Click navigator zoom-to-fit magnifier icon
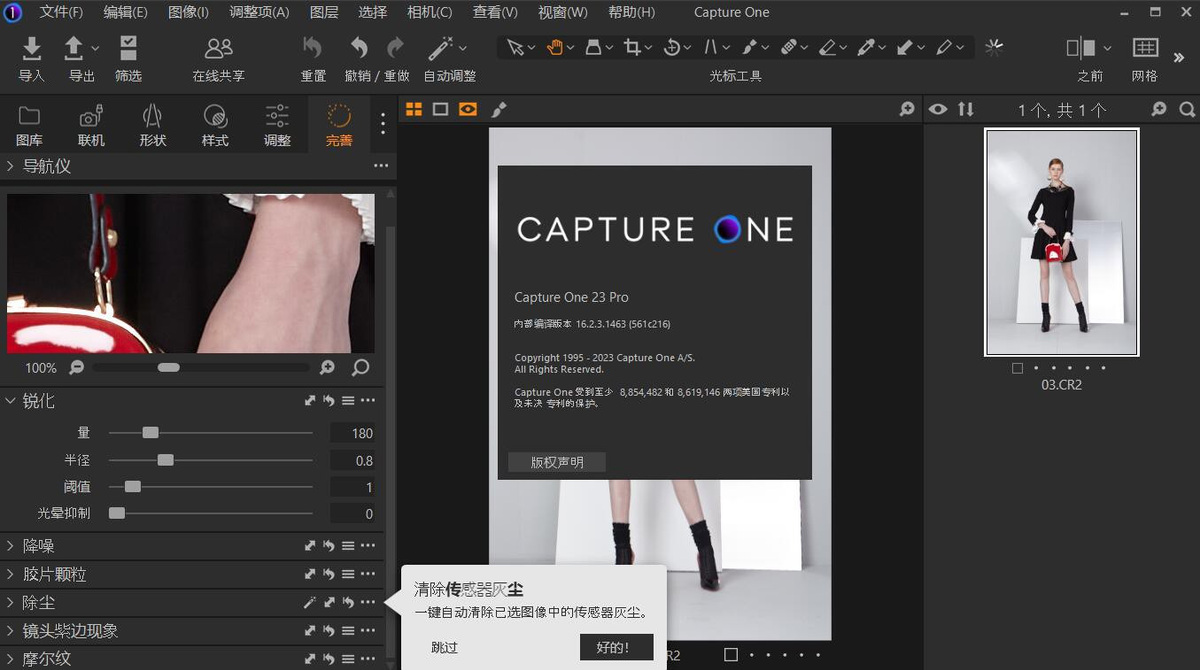 point(360,368)
